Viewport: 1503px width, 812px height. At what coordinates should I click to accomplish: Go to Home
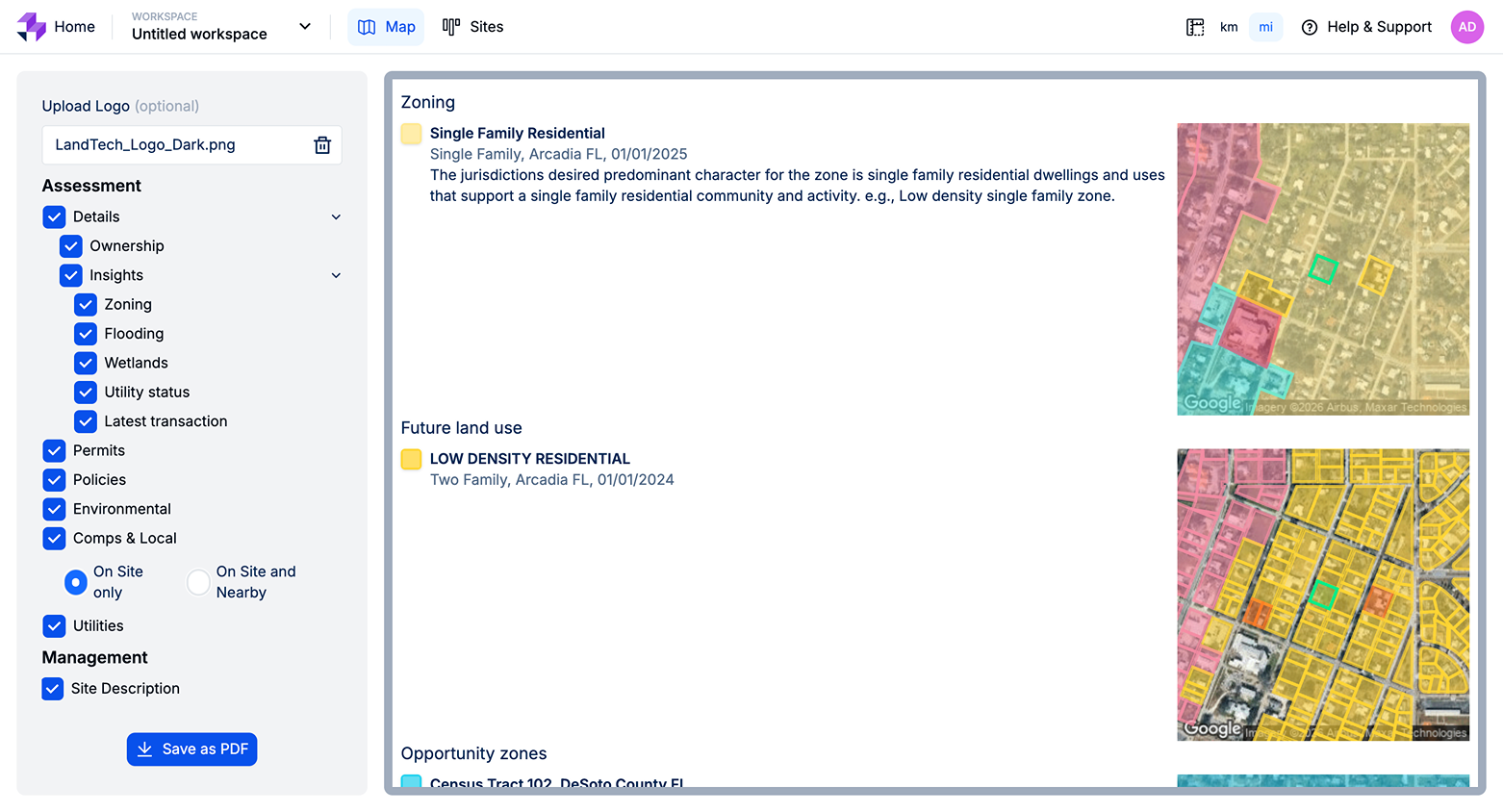[74, 27]
